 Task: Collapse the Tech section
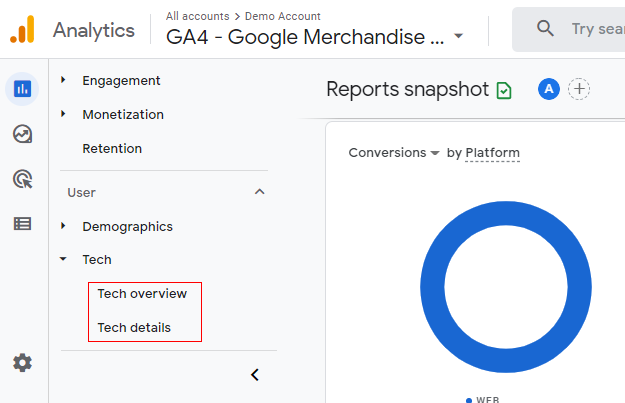coord(63,260)
